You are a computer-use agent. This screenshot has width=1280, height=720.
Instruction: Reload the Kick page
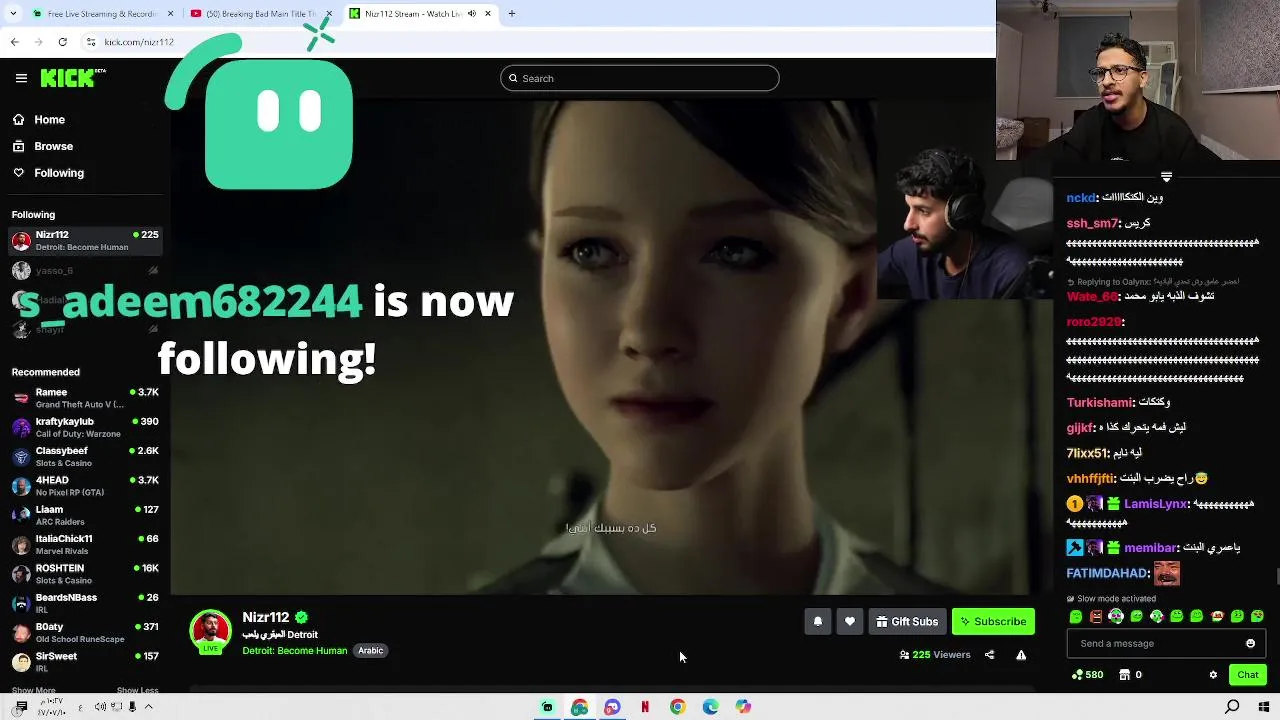tap(62, 42)
